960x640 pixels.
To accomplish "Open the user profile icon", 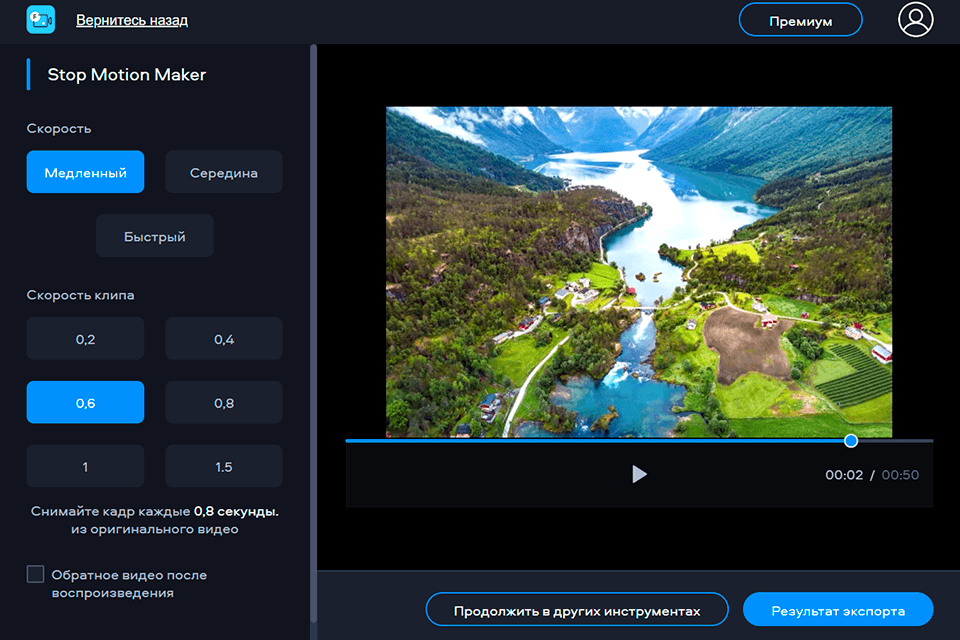I will pyautogui.click(x=915, y=20).
